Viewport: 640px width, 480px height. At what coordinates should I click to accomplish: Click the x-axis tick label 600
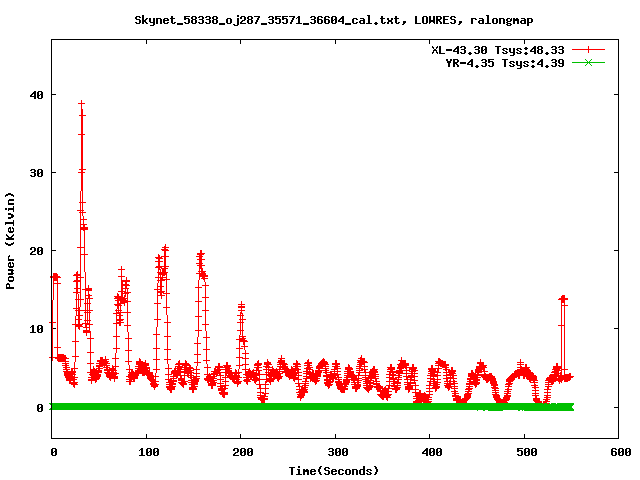(621, 452)
